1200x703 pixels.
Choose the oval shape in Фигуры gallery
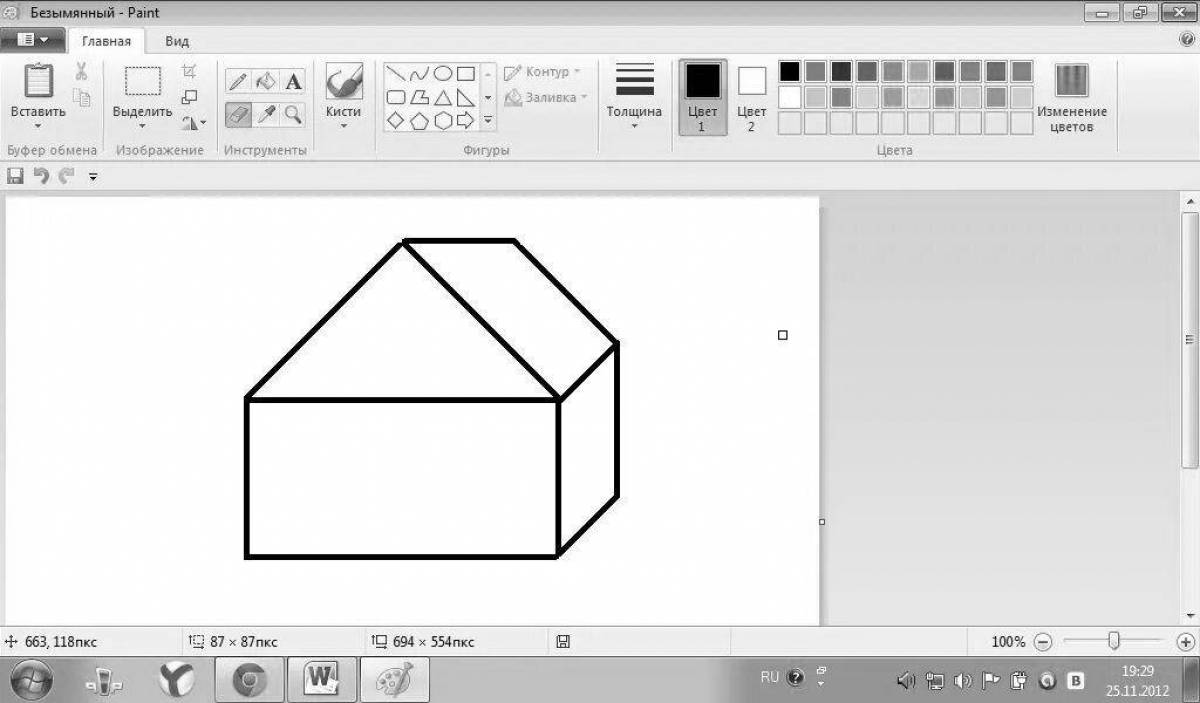(x=441, y=73)
